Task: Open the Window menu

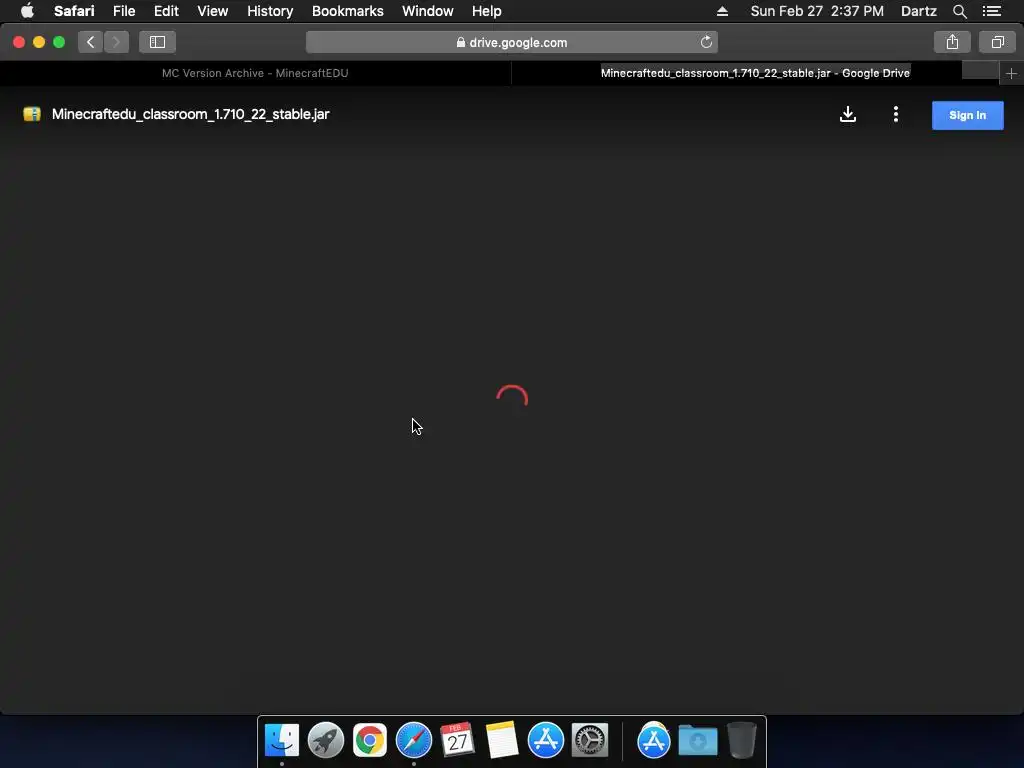Action: (428, 11)
